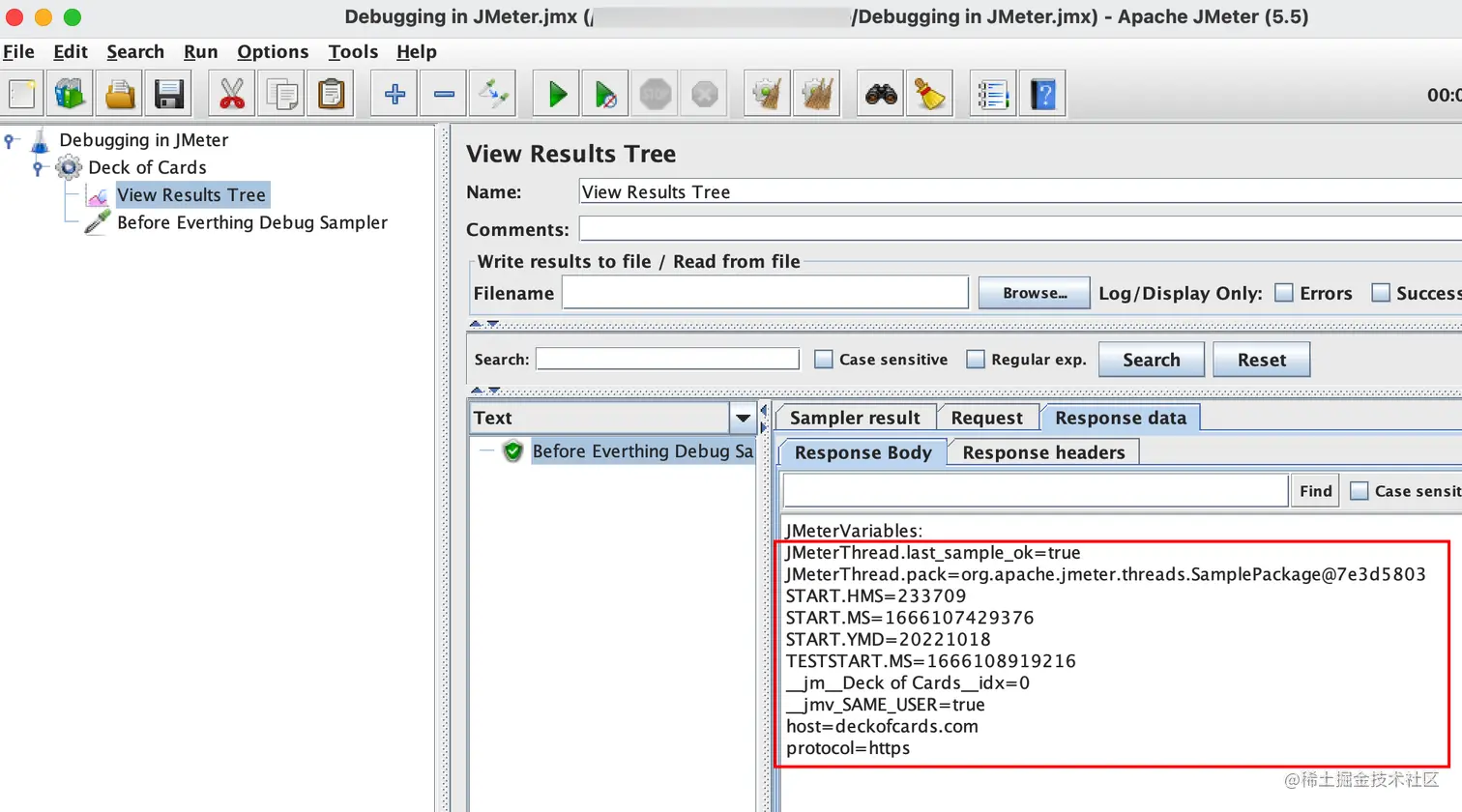Click the Find button
Viewport: 1462px width, 812px height.
tap(1315, 491)
